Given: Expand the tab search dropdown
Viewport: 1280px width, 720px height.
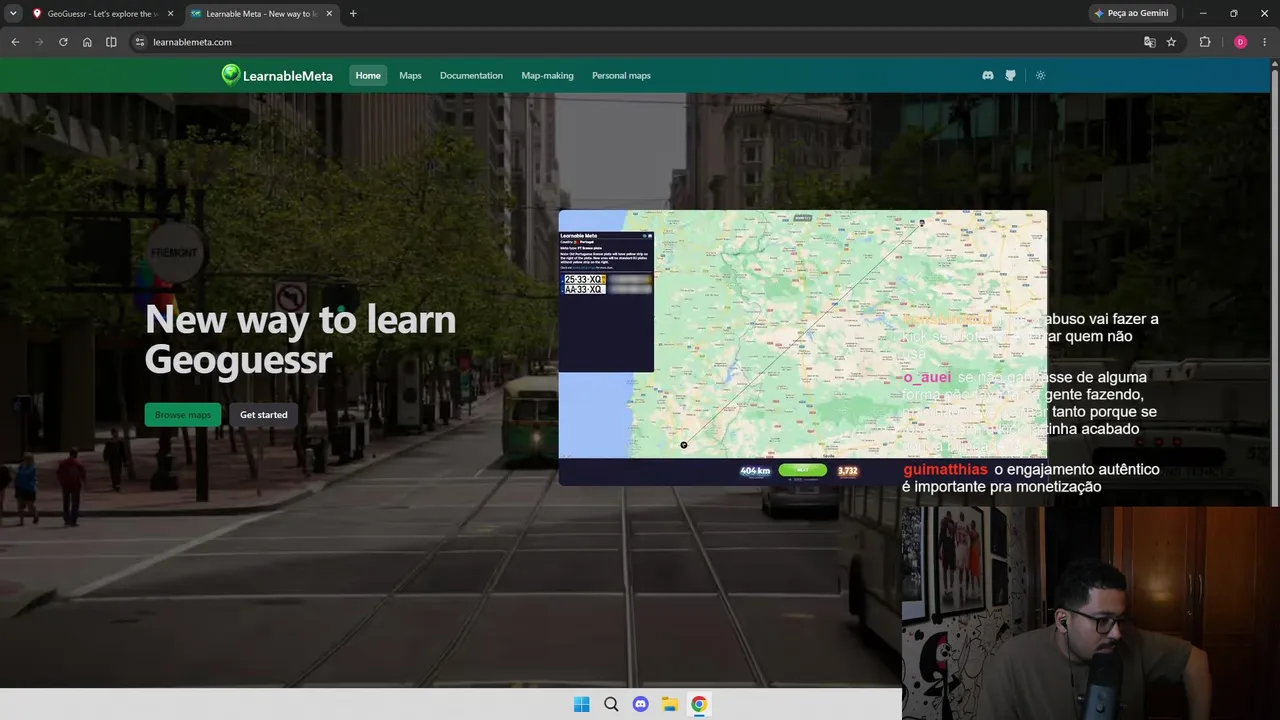Looking at the screenshot, I should point(13,14).
